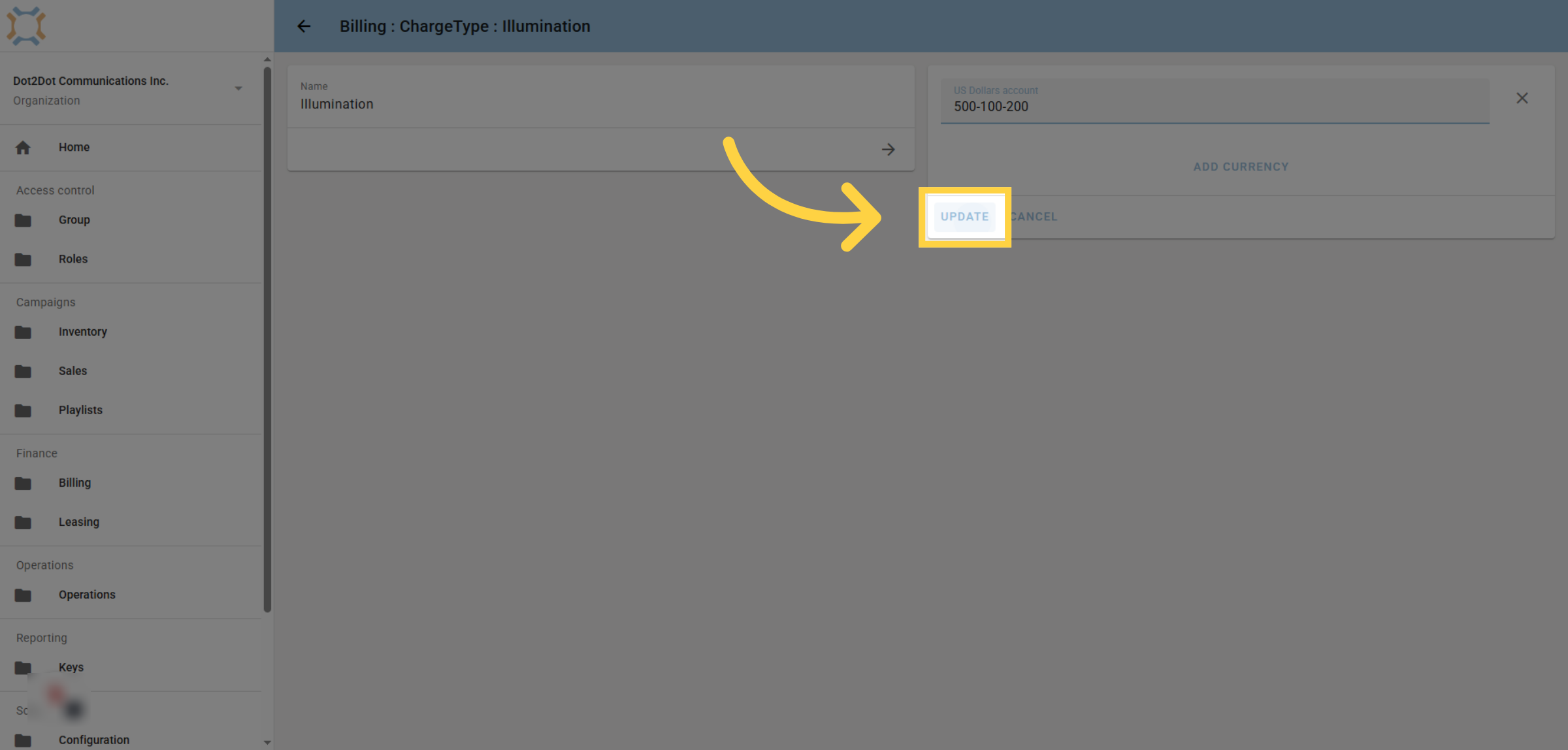The width and height of the screenshot is (1568, 750).
Task: Open Billing under Finance
Action: pos(74,483)
